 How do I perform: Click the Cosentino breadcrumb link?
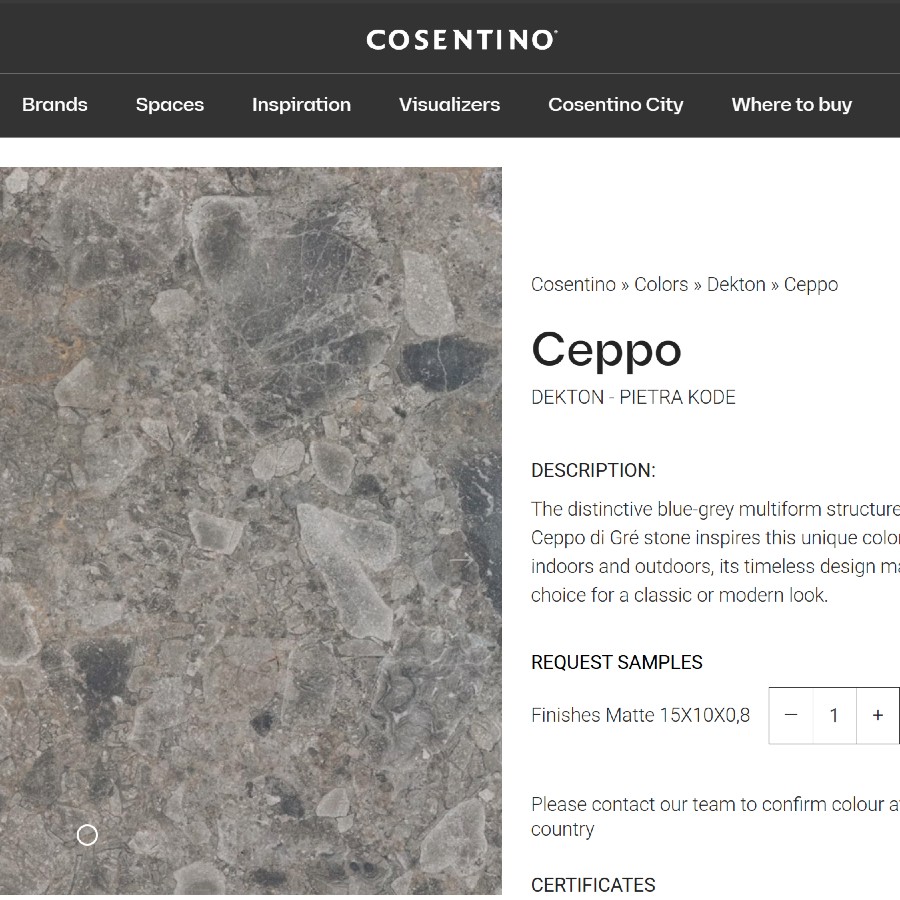[573, 284]
